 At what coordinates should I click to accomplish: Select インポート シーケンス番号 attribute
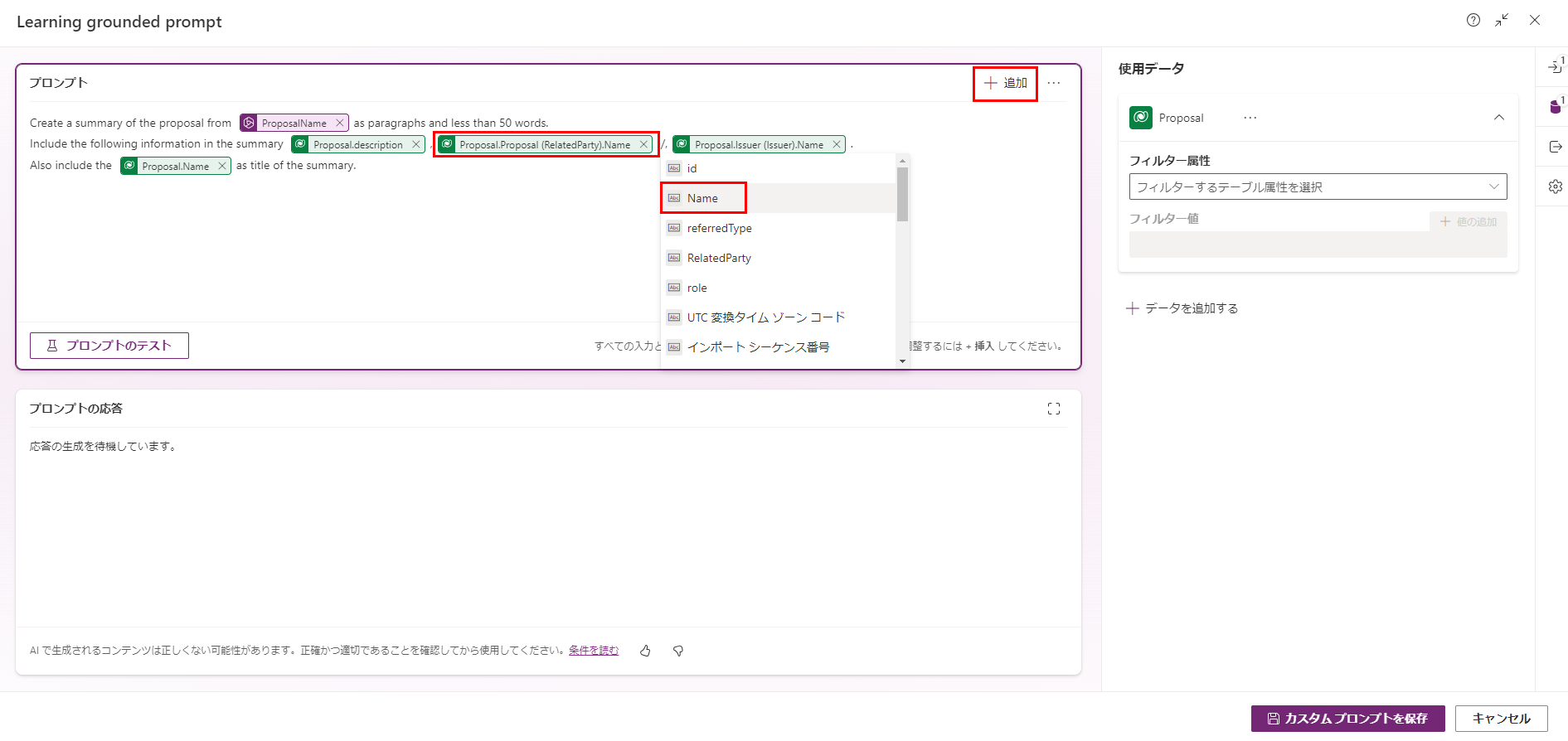click(779, 347)
